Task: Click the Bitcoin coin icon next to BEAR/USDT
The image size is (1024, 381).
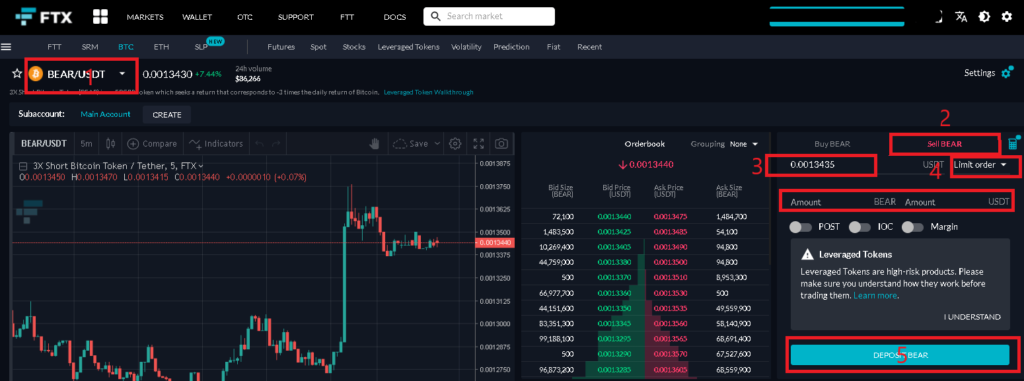Action: pos(35,74)
